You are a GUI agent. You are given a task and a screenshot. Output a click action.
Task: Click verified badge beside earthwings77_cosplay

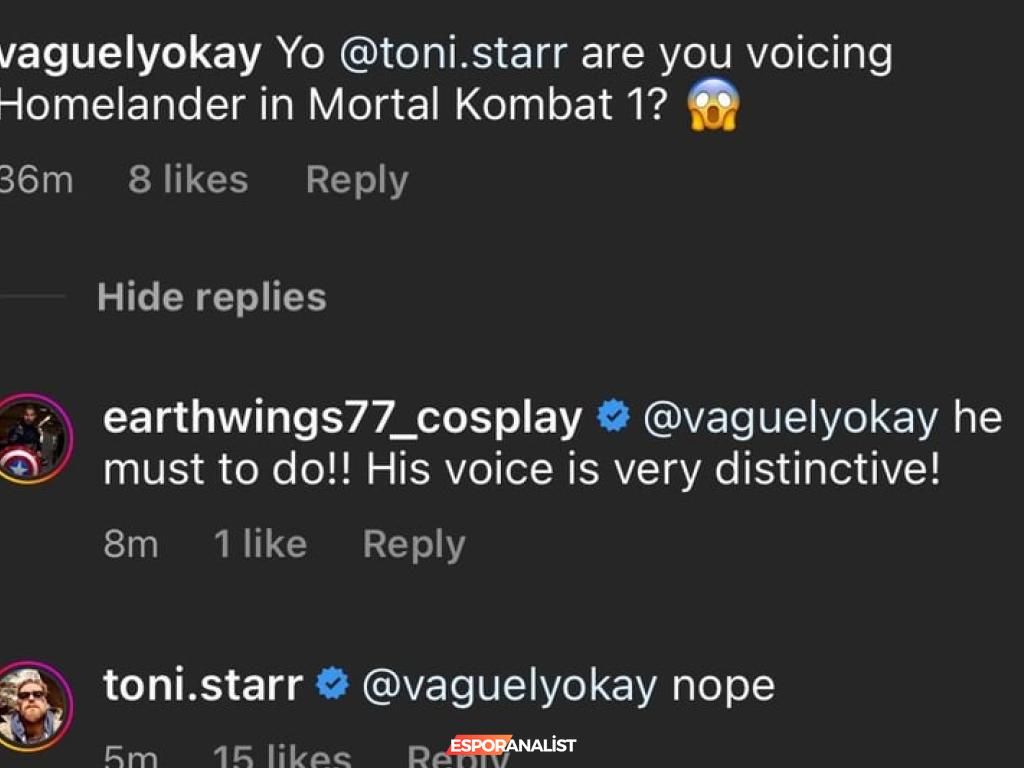coord(612,418)
